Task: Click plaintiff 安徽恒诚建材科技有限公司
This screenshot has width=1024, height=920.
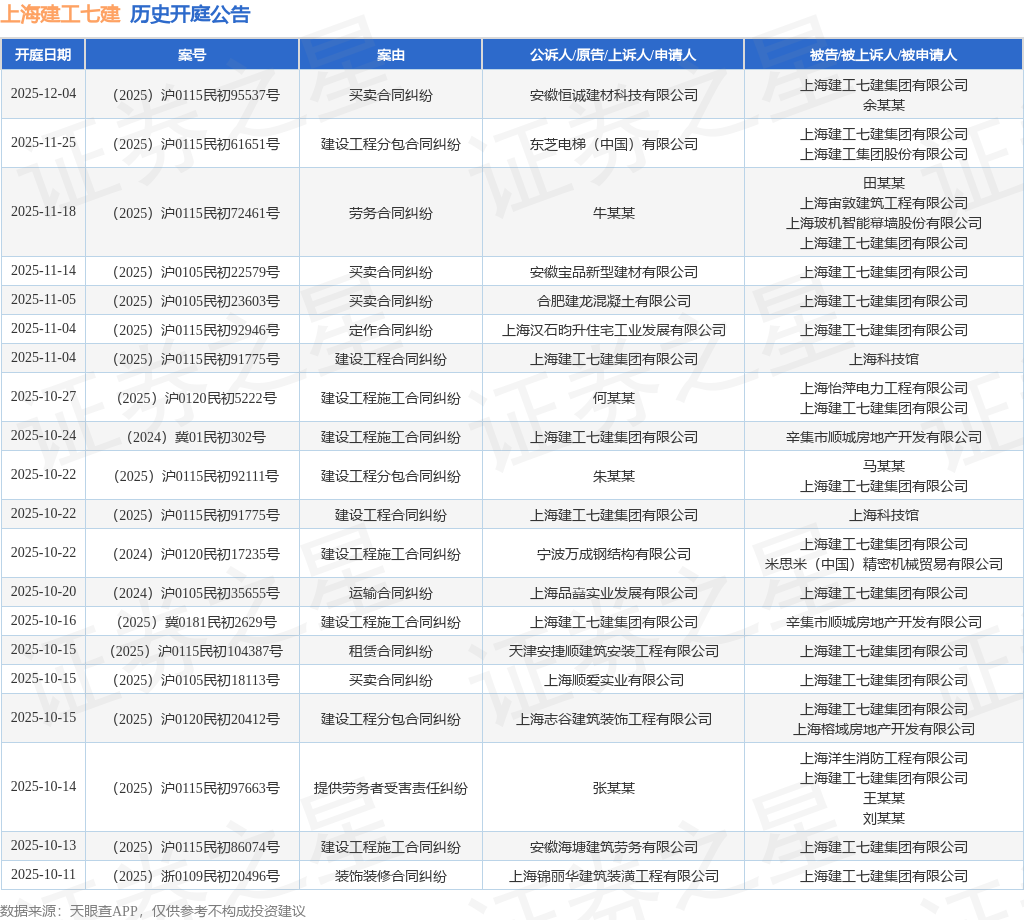Action: [x=613, y=95]
